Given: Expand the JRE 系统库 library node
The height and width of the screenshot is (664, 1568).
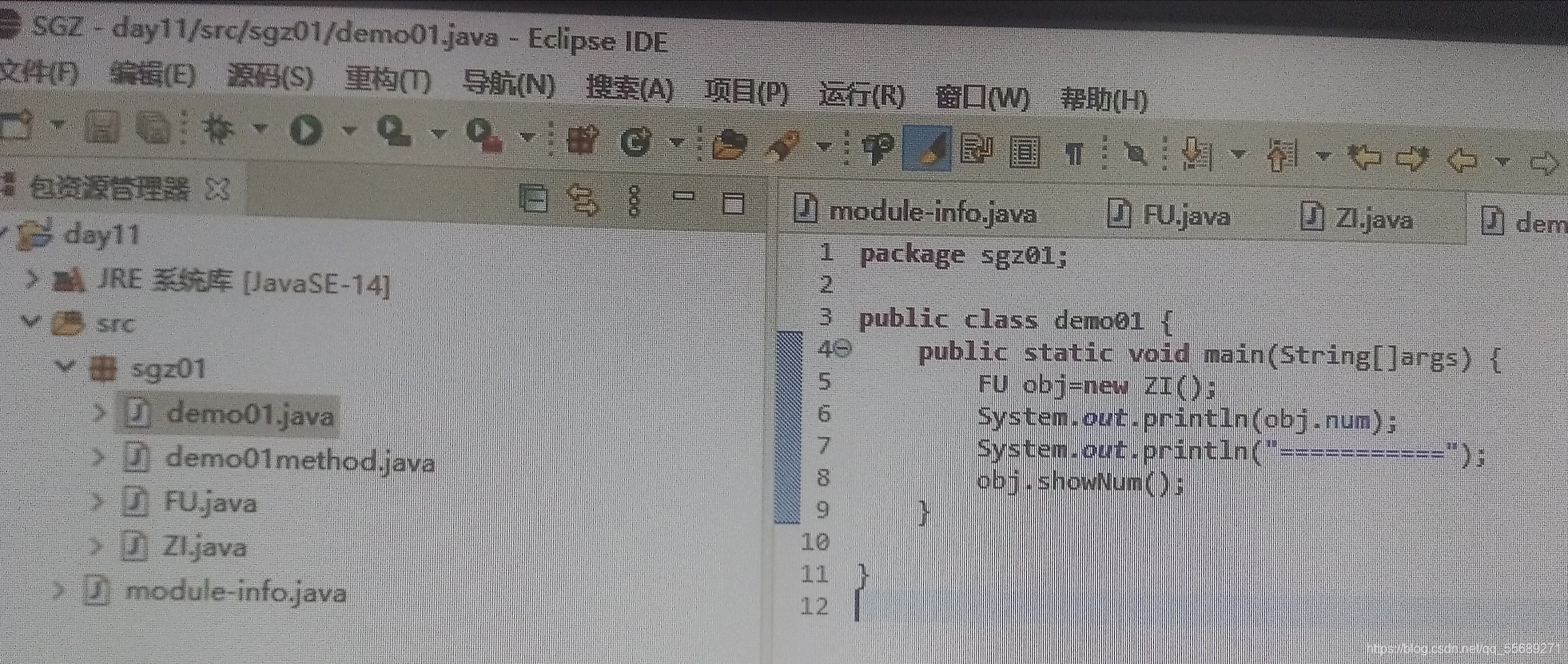Looking at the screenshot, I should (32, 280).
